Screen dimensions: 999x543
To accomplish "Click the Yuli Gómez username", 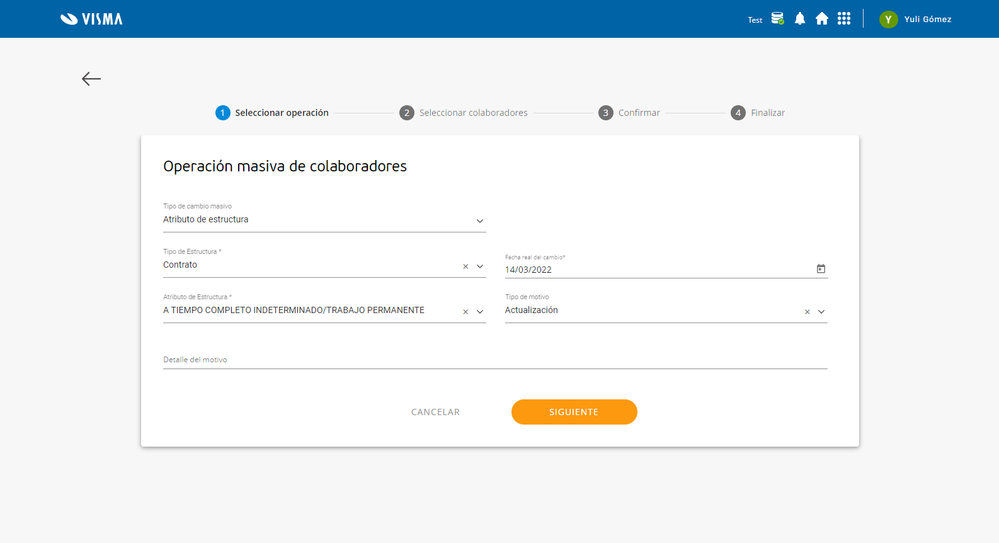I will (928, 19).
